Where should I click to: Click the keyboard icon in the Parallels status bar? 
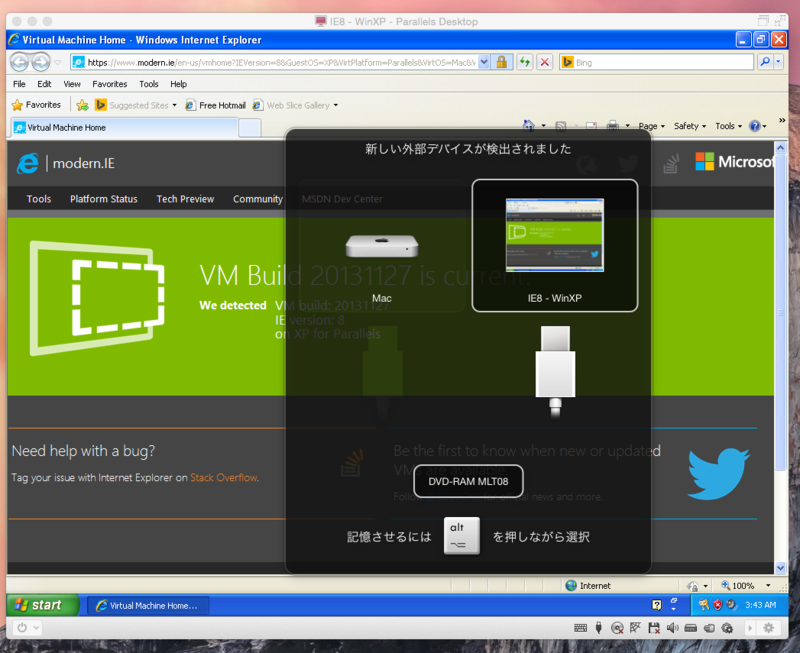(x=580, y=628)
